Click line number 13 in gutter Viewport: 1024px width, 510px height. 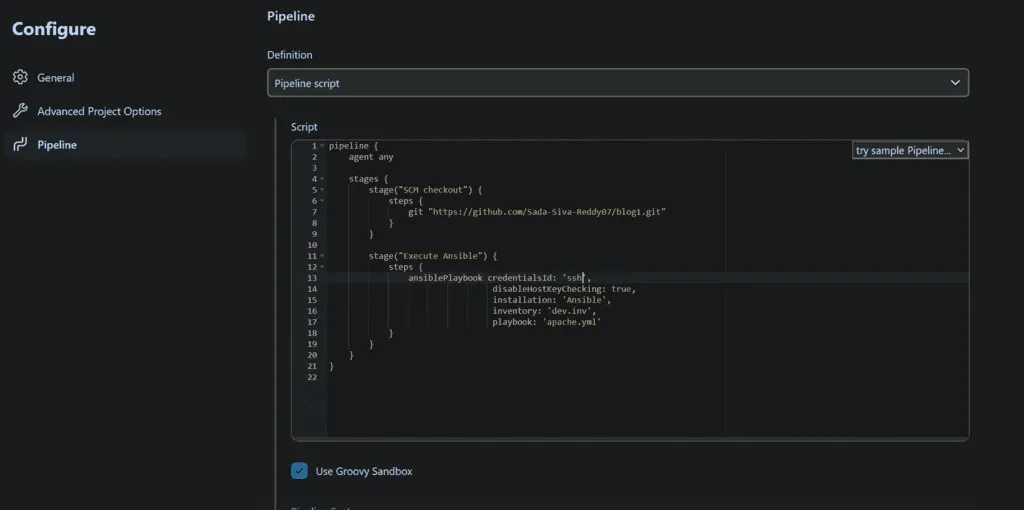point(312,278)
